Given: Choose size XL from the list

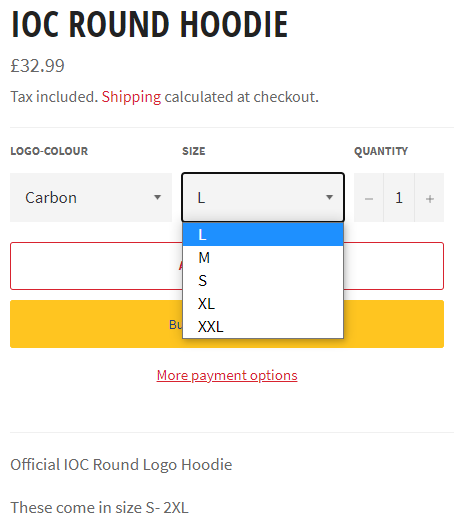Looking at the screenshot, I should tap(263, 304).
